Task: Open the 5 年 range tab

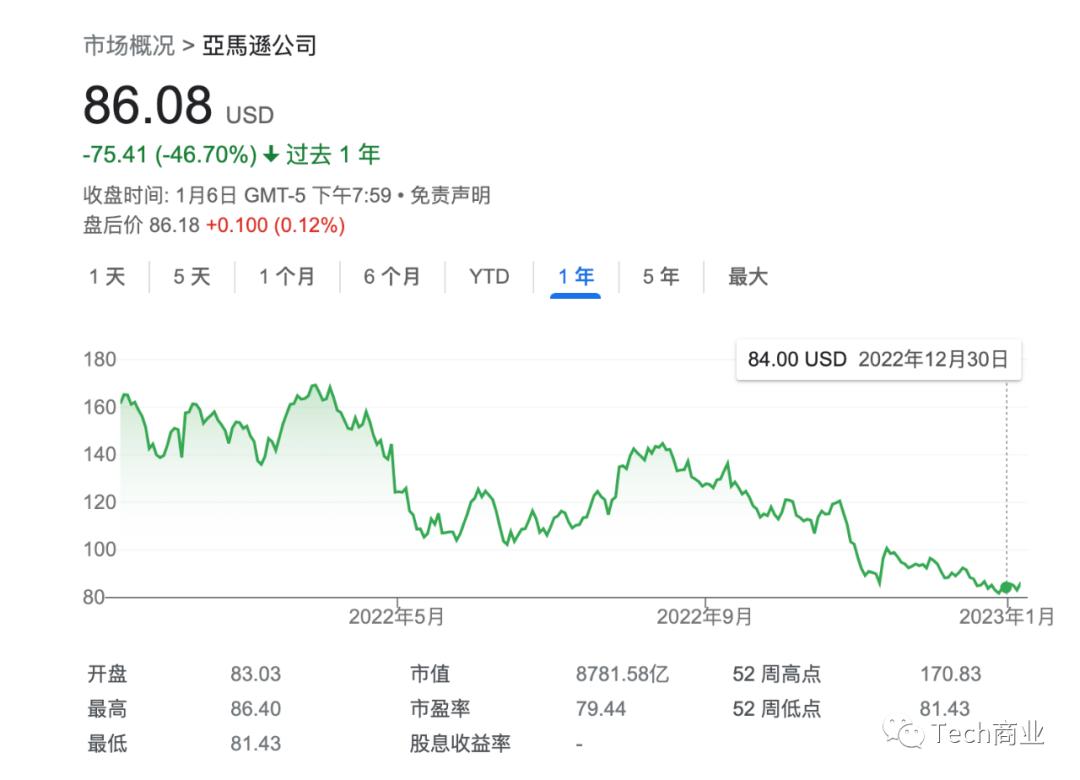Action: tap(661, 277)
